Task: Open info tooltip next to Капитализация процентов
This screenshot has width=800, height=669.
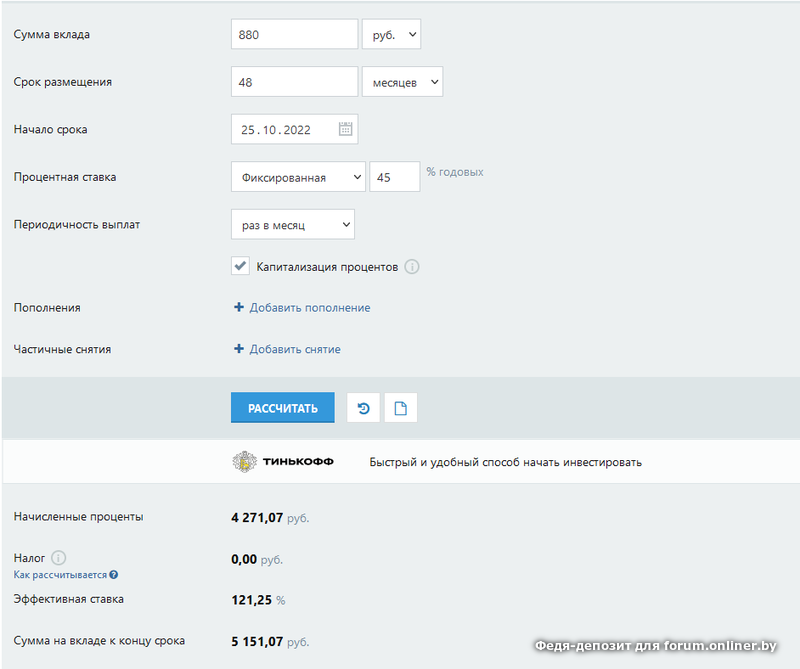Action: coord(412,267)
